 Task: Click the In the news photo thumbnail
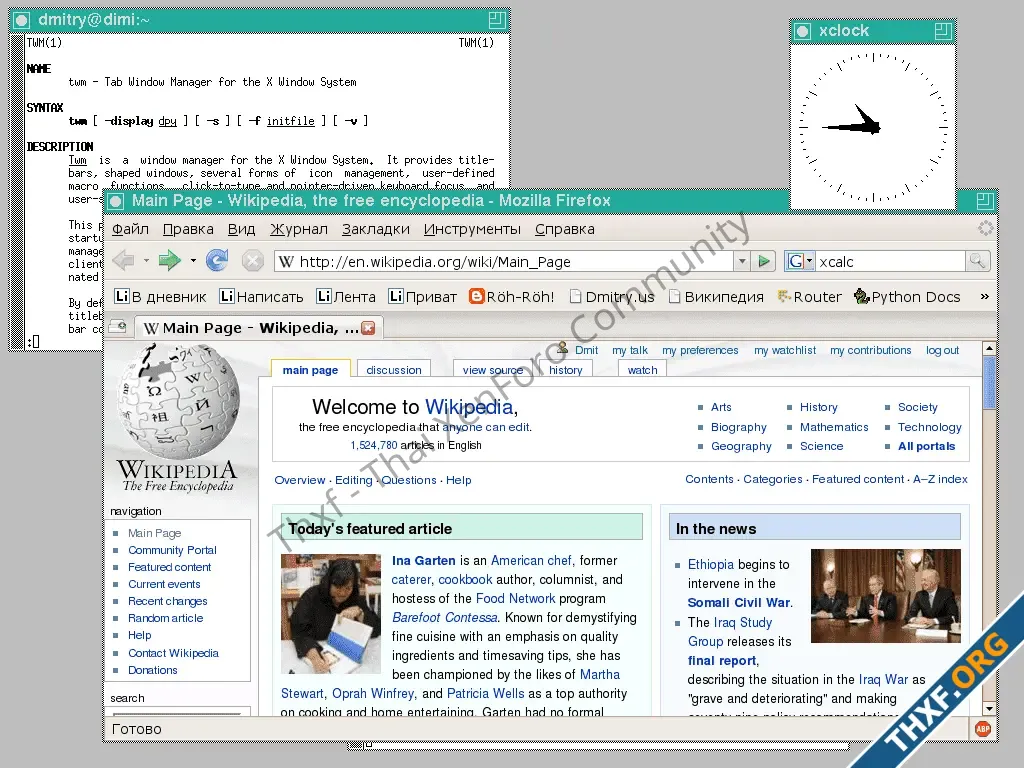(x=886, y=596)
